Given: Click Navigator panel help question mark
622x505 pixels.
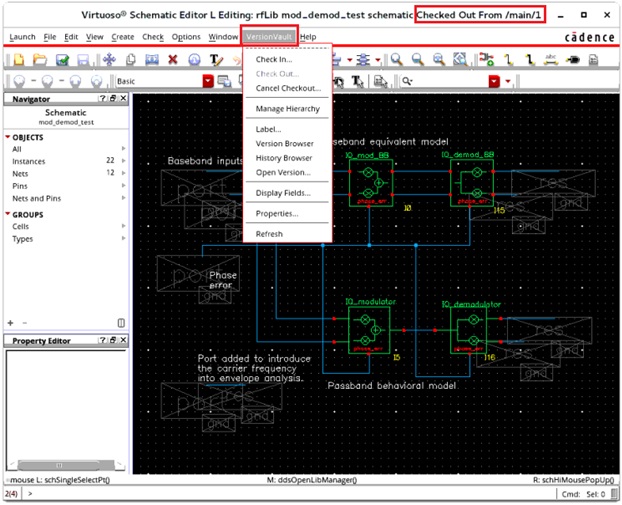Looking at the screenshot, I should [x=103, y=98].
